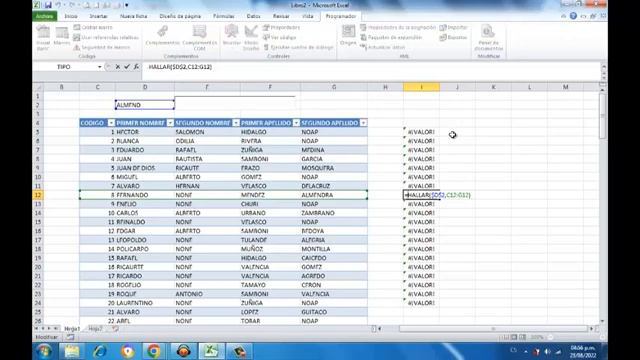Image resolution: width=640 pixels, height=360 pixels.
Task: Click the Grabar macro button
Action: (x=93, y=27)
